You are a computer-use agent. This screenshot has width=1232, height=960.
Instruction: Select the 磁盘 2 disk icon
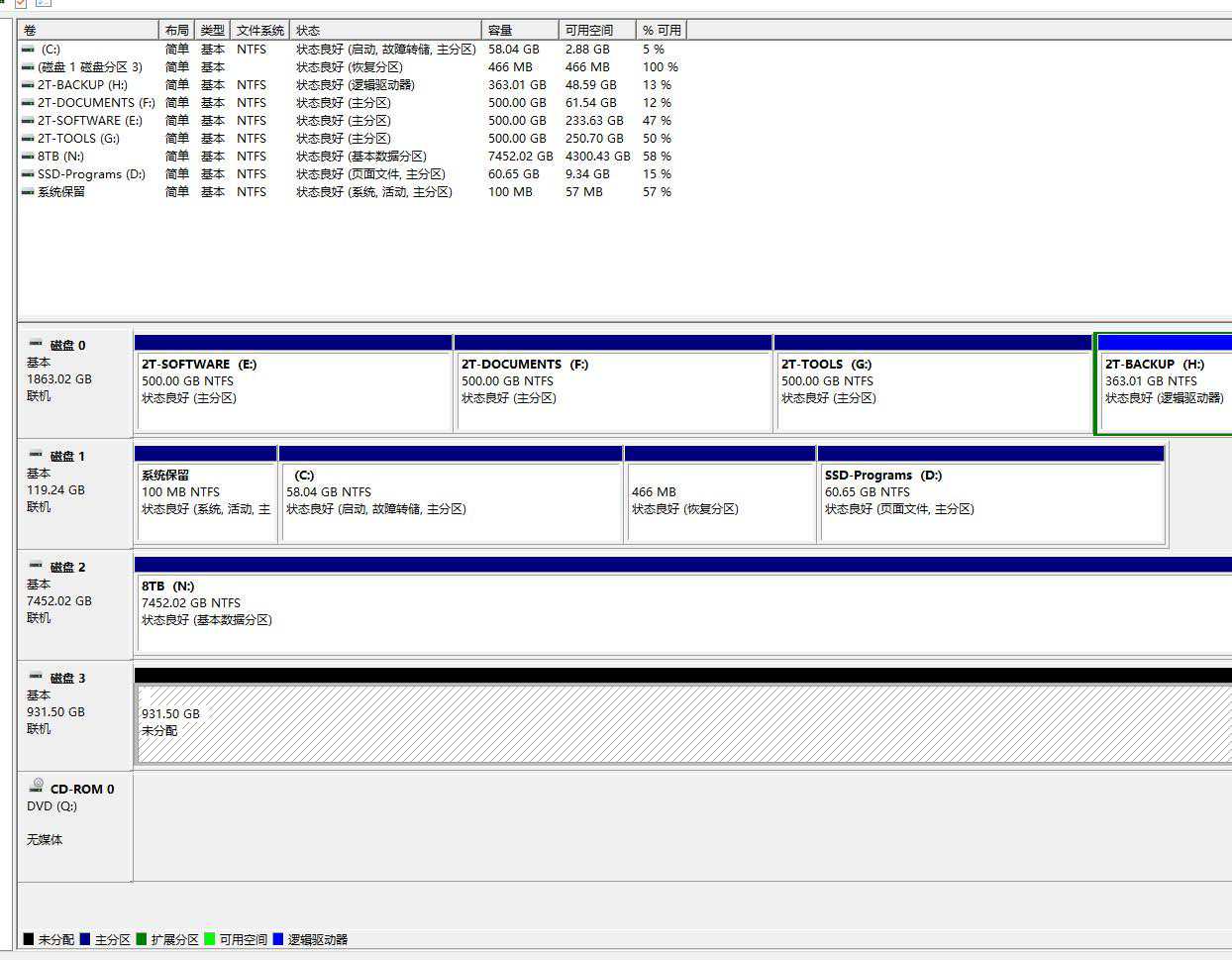click(x=36, y=566)
